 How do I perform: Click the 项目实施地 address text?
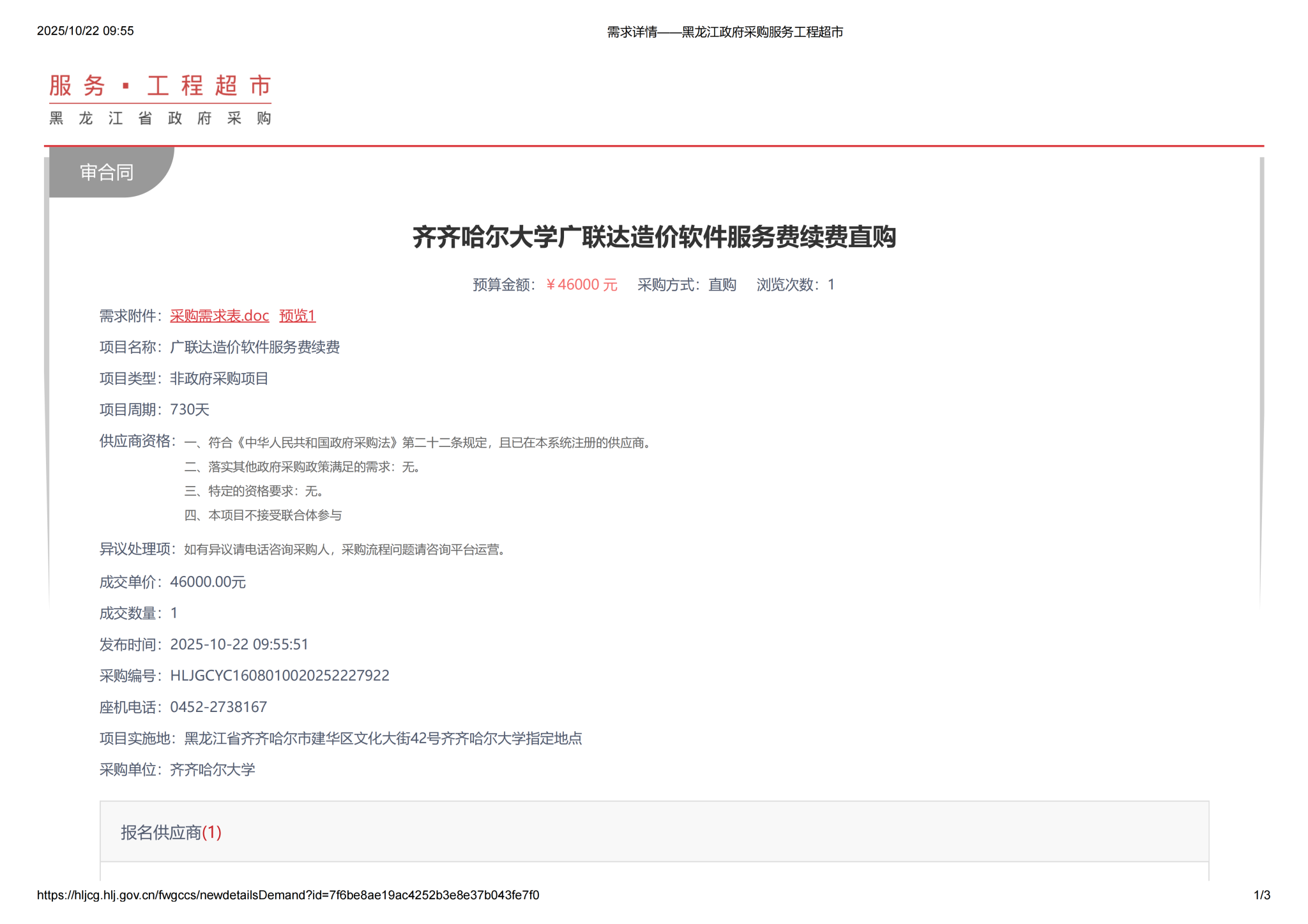coord(383,739)
